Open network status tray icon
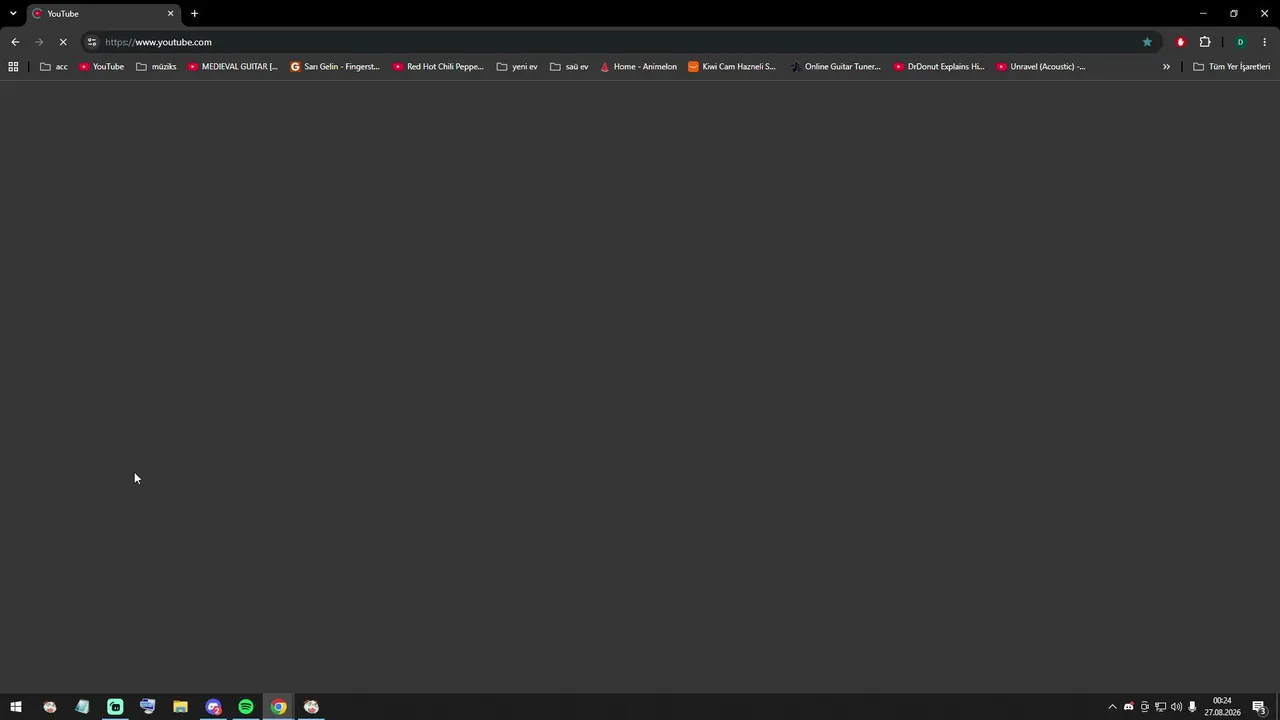Screen dimensions: 1280x720 pos(1161,707)
